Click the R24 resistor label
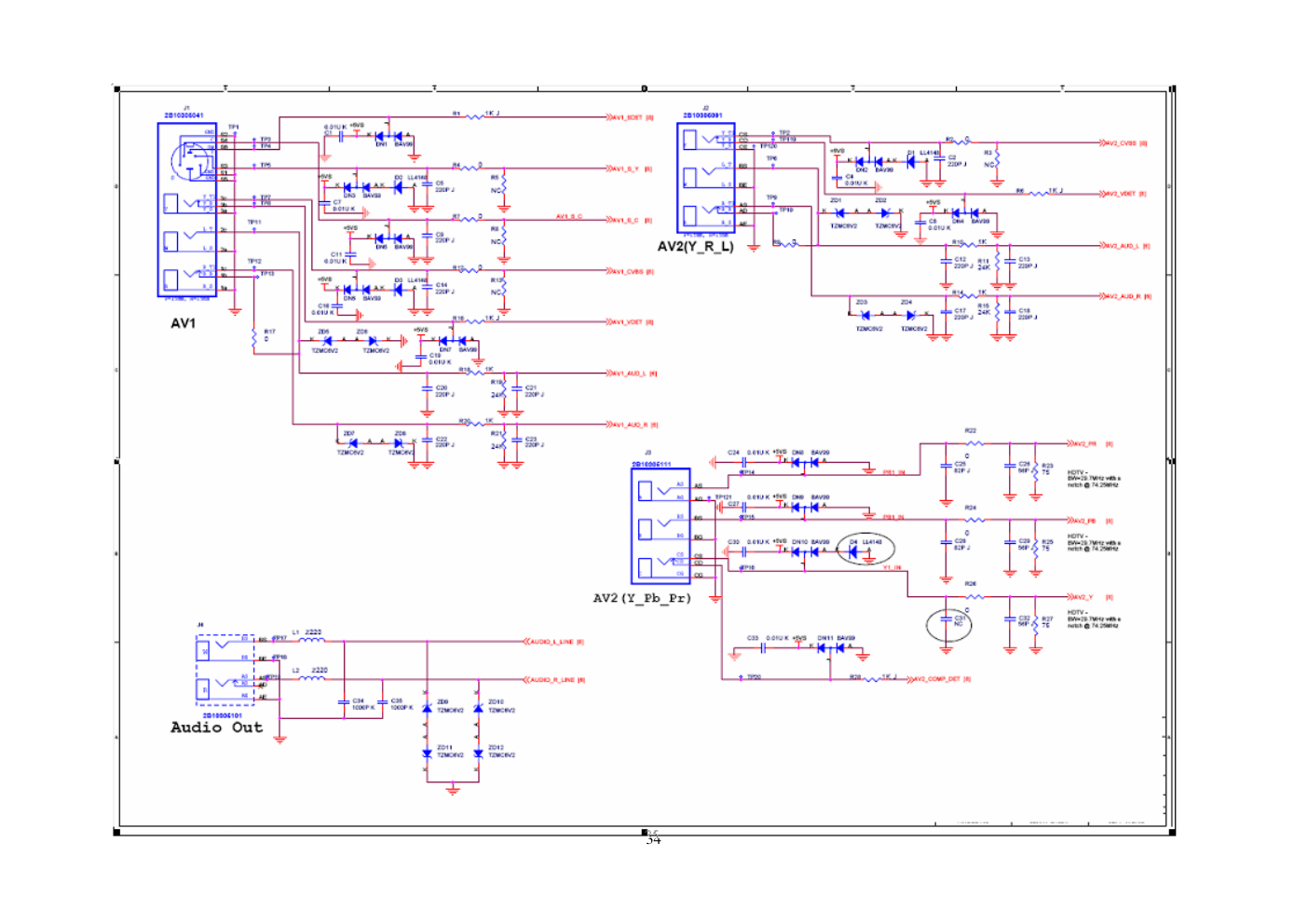The image size is (1308, 924). click(x=971, y=508)
